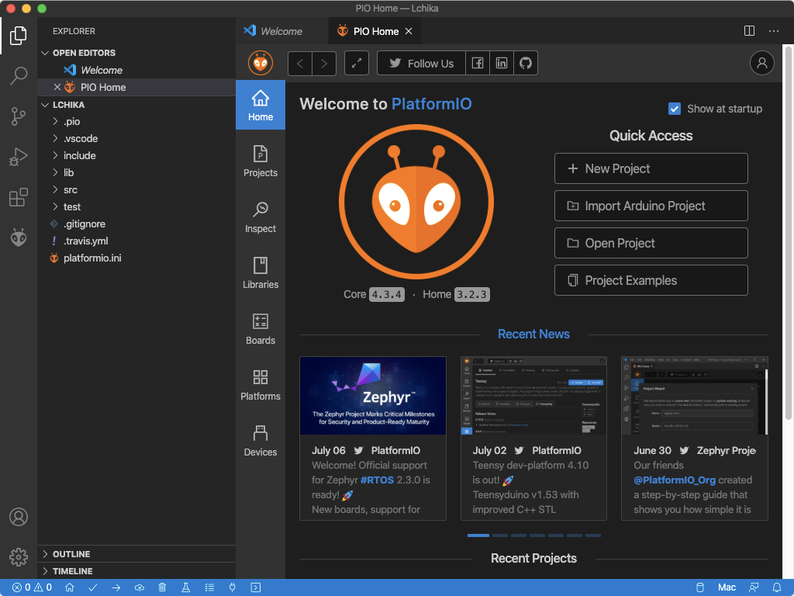Collapse the OPEN EDITORS section
The width and height of the screenshot is (794, 596).
(x=83, y=53)
